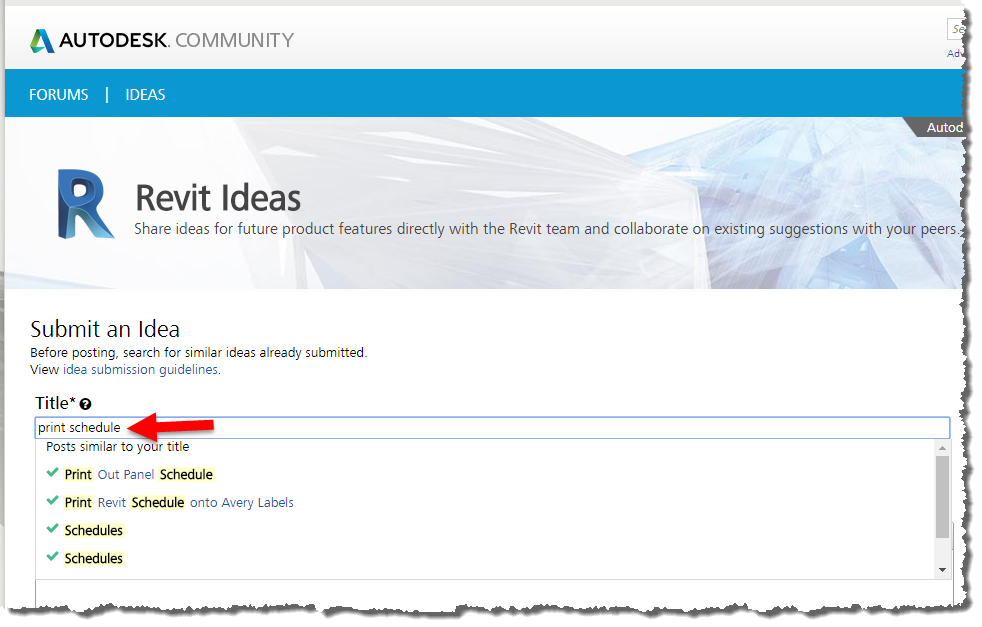Viewport: 982px width, 627px height.
Task: Open Print Out Panel Schedule suggestion
Action: (138, 475)
